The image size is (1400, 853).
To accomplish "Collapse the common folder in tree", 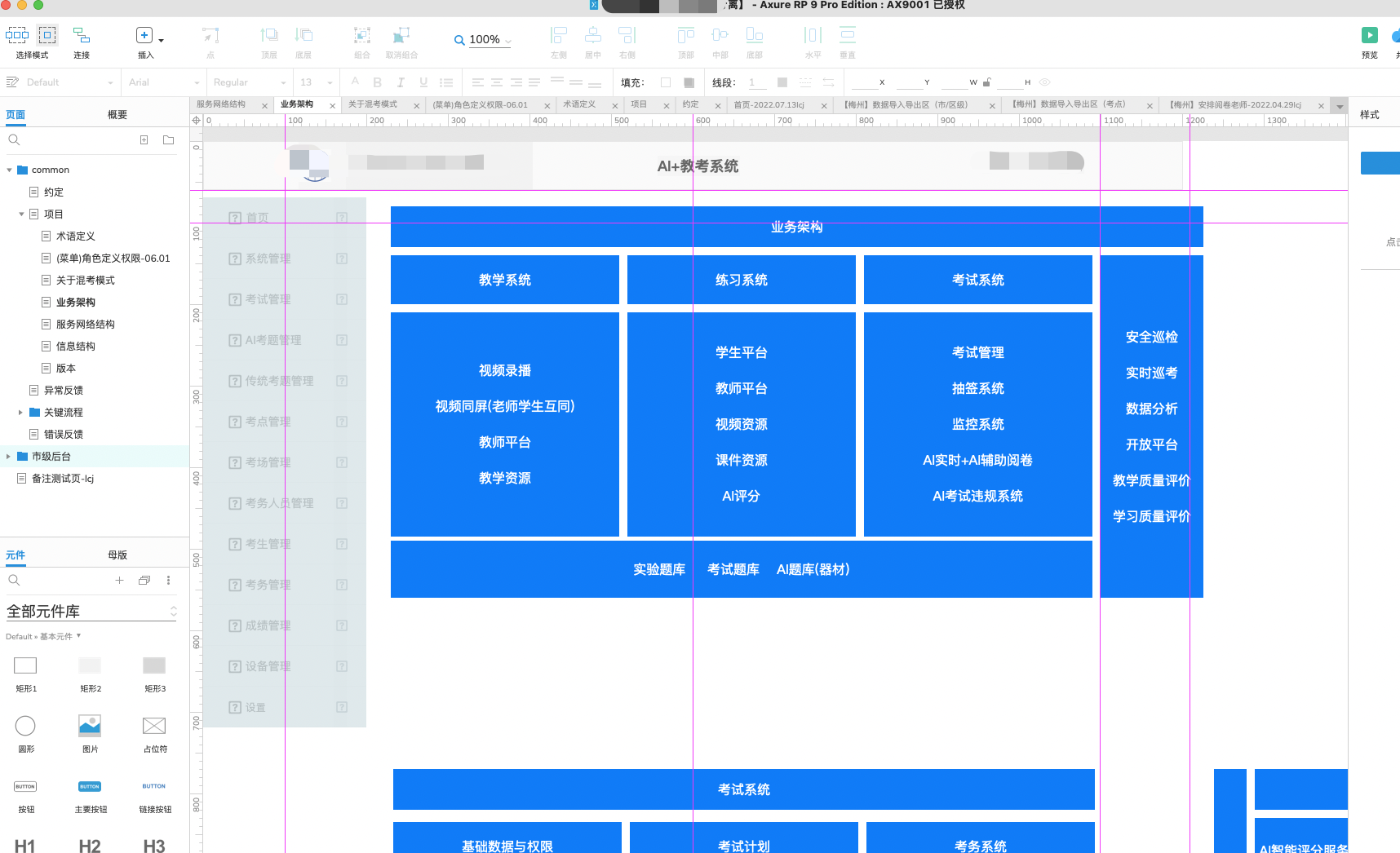I will tap(9, 170).
